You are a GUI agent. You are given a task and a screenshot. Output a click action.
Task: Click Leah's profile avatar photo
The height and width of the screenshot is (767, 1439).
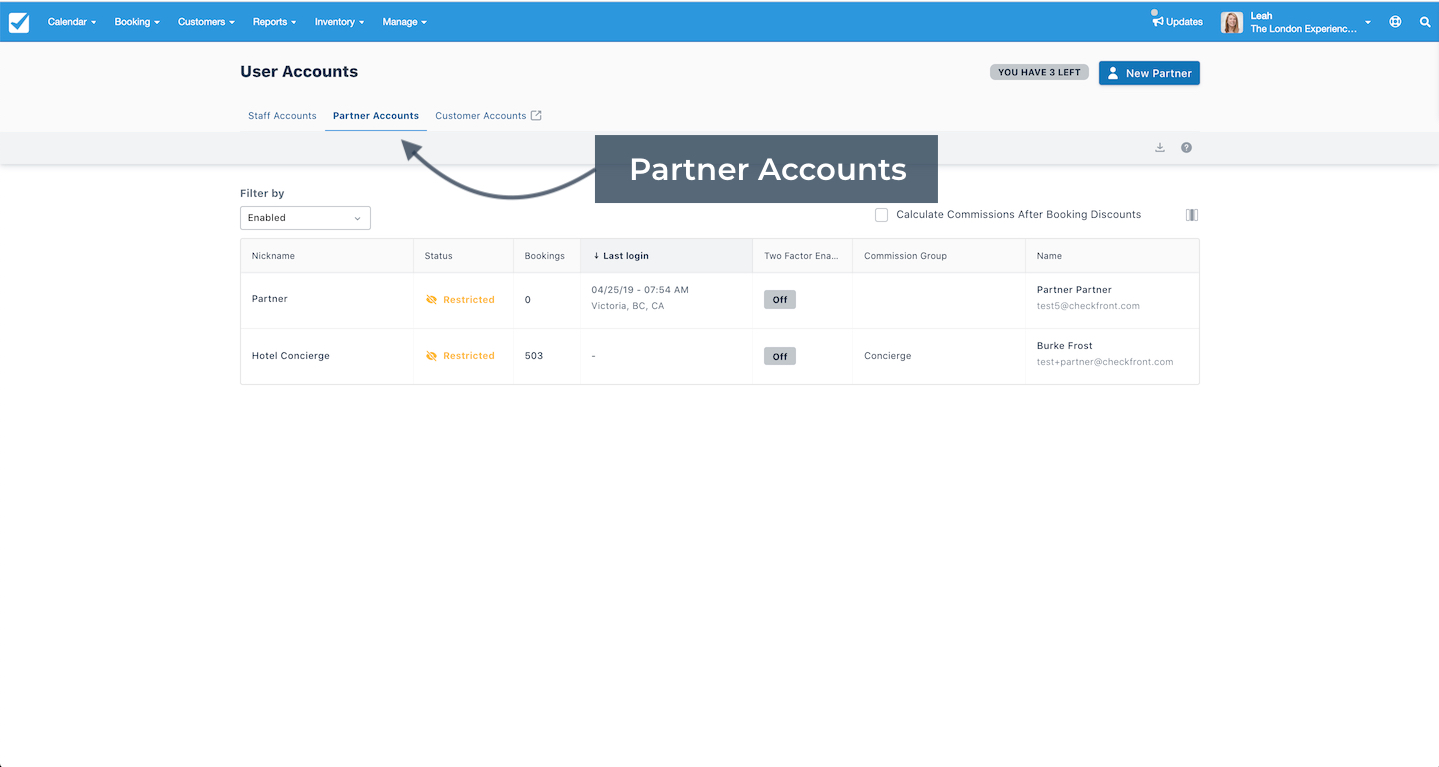point(1232,22)
